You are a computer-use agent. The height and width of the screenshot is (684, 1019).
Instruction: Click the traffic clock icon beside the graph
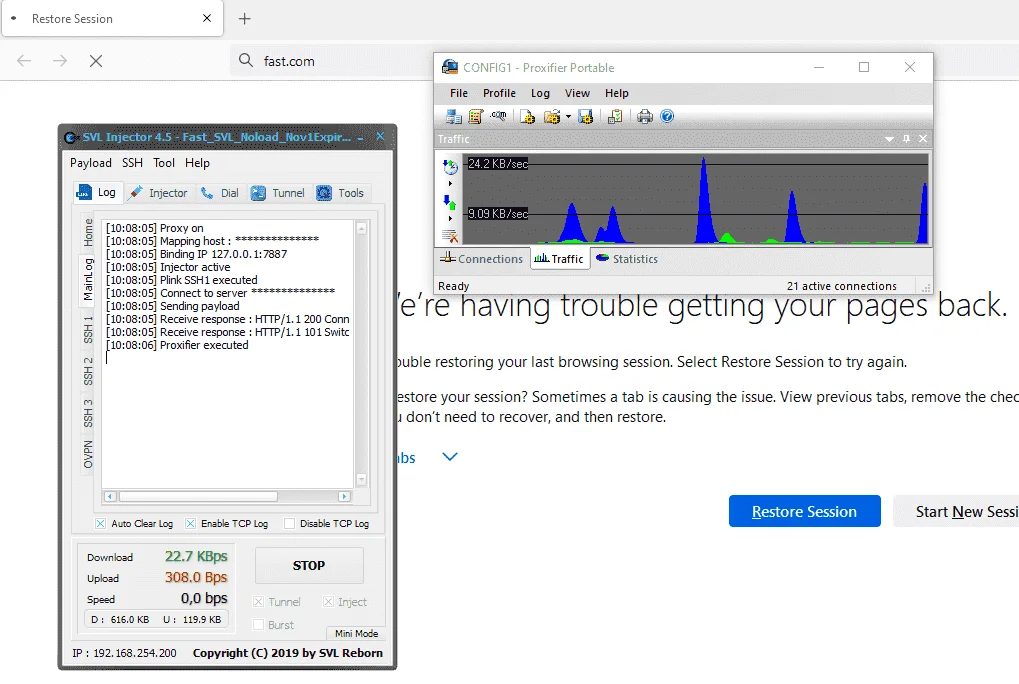(x=450, y=167)
